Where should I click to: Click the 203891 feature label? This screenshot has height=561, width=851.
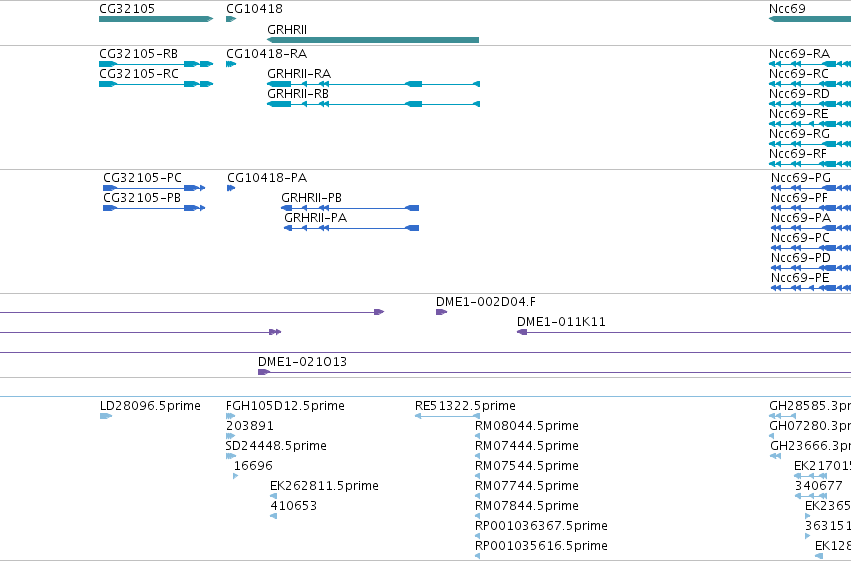pyautogui.click(x=250, y=426)
